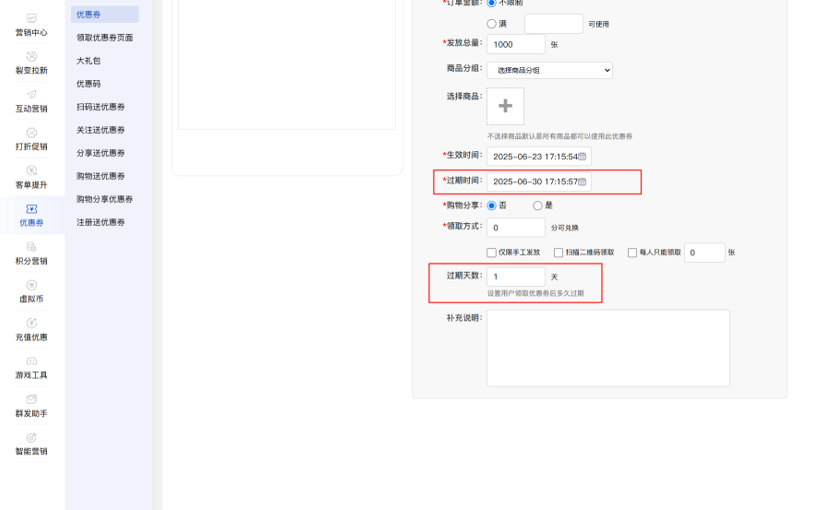Viewport: 832px width, 510px height.
Task: Click the 虚拟币 coin icon
Action: (x=31, y=285)
